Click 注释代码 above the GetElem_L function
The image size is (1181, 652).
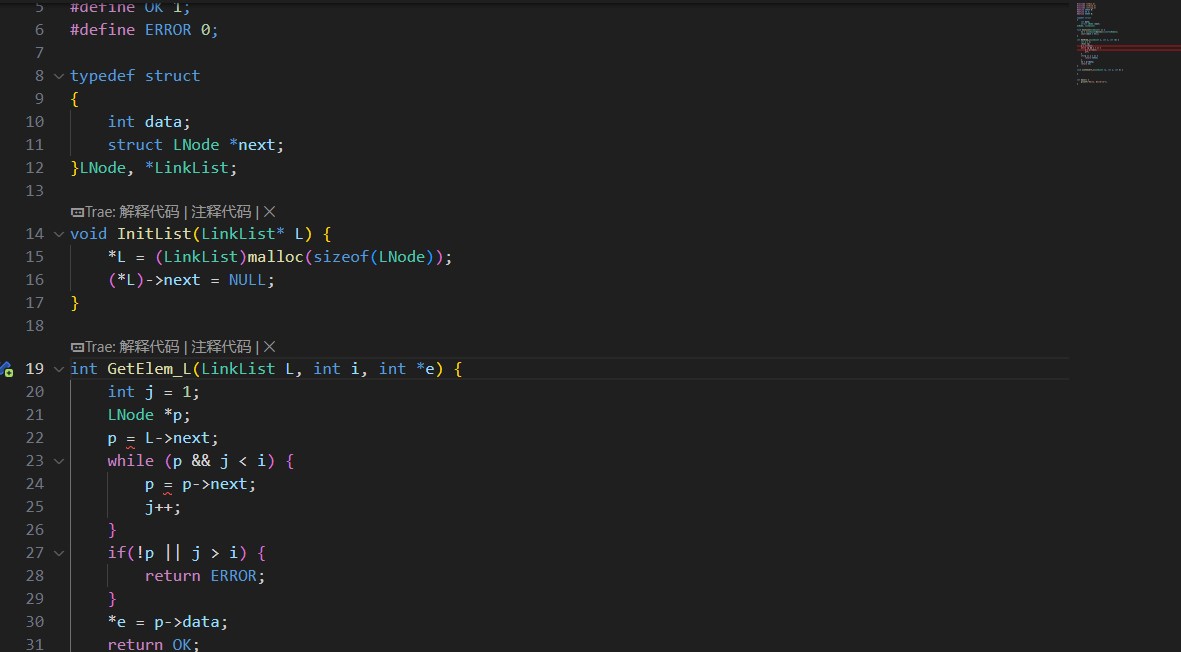click(221, 346)
